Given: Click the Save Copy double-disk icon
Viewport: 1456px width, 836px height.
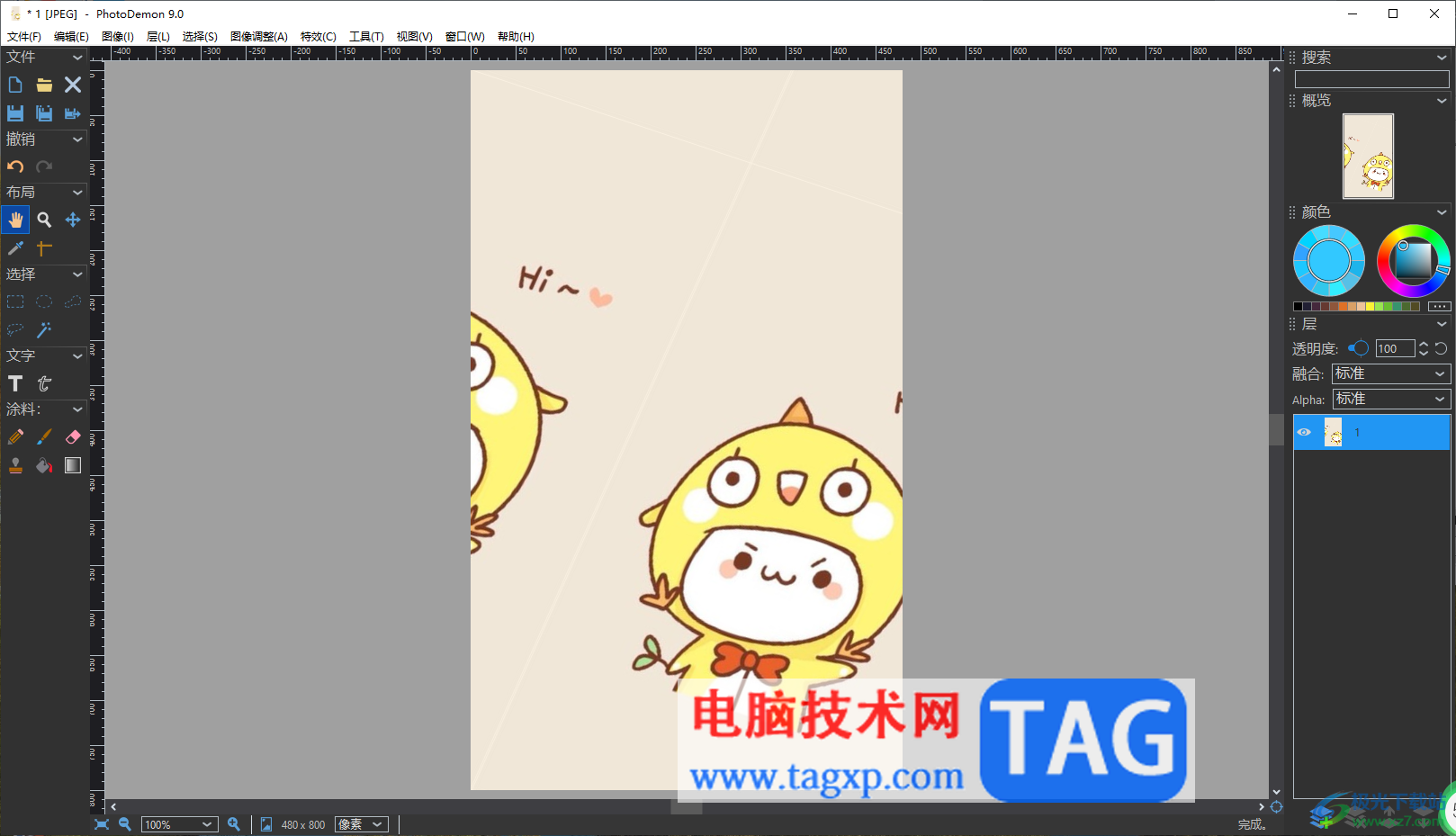Looking at the screenshot, I should (x=44, y=113).
